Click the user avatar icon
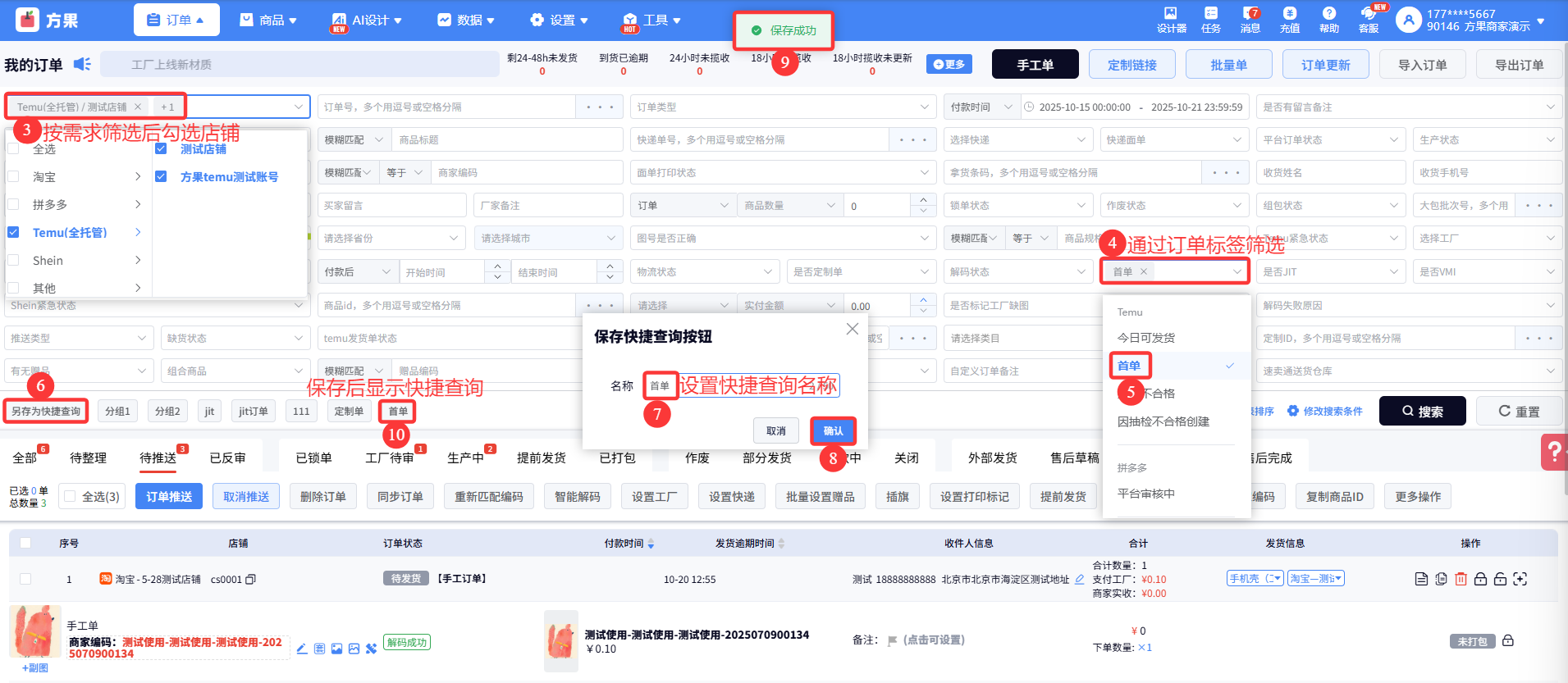This screenshot has width=1568, height=683. (x=1408, y=20)
